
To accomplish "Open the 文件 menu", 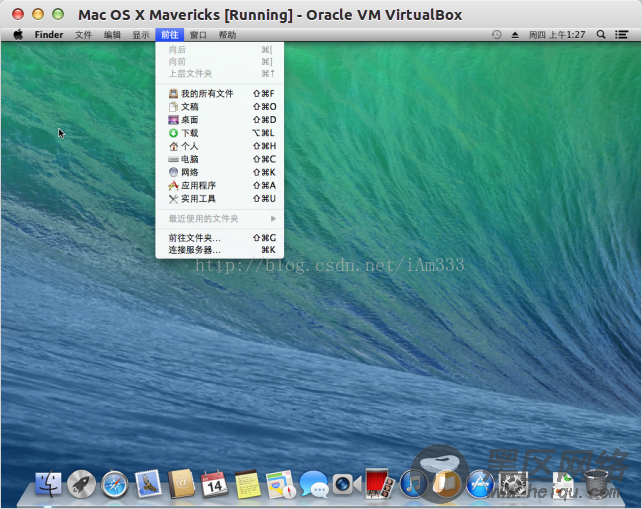I will click(84, 35).
